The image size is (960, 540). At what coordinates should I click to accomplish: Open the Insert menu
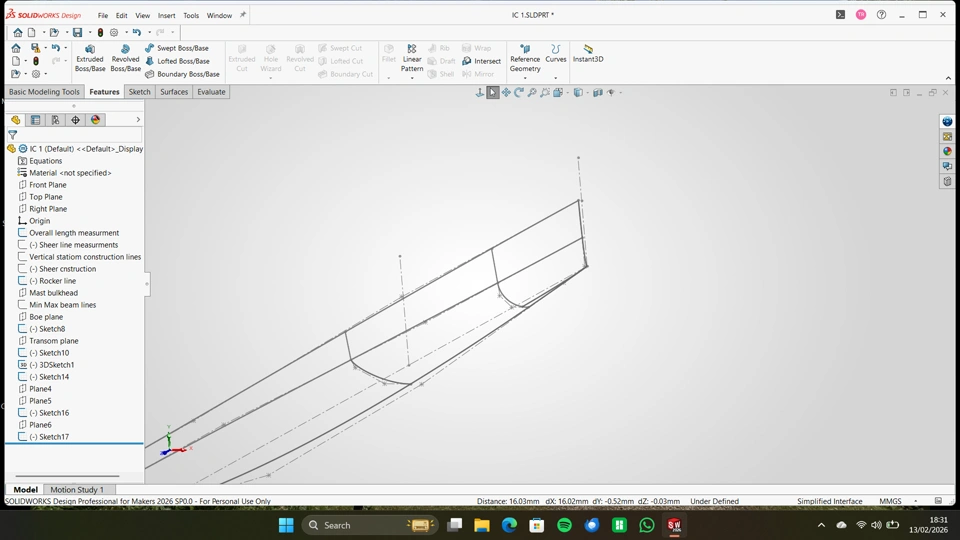[x=167, y=15]
